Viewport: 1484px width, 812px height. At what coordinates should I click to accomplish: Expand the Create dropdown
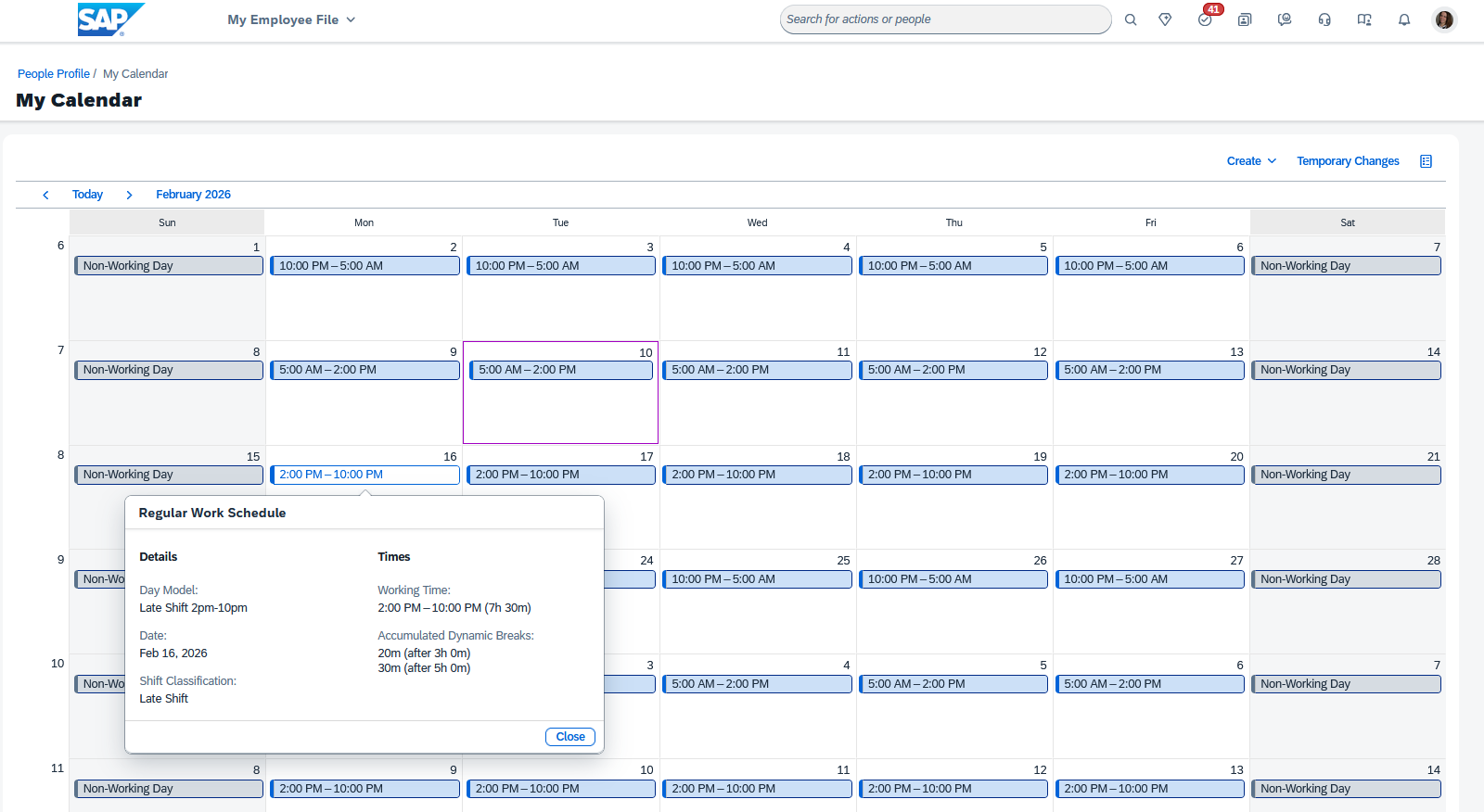pos(1251,161)
